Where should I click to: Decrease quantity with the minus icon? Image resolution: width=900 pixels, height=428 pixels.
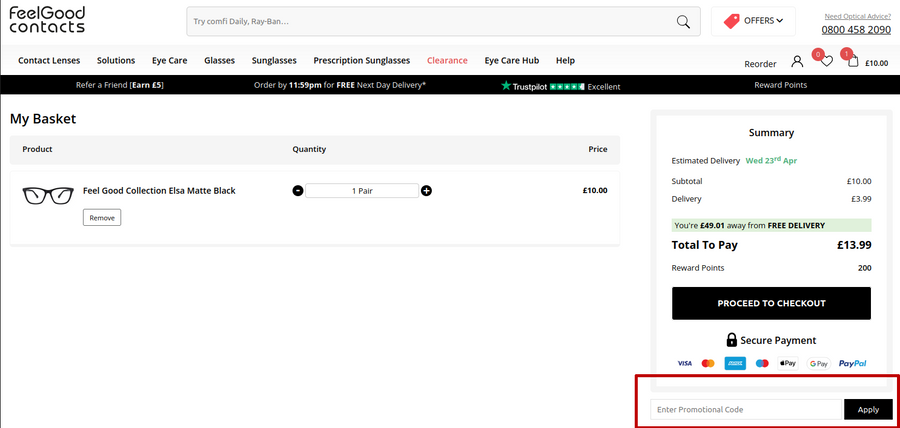pos(298,191)
